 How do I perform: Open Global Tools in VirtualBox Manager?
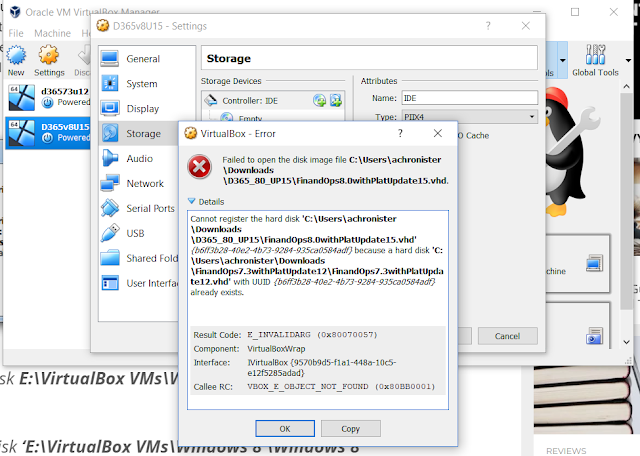(x=595, y=60)
